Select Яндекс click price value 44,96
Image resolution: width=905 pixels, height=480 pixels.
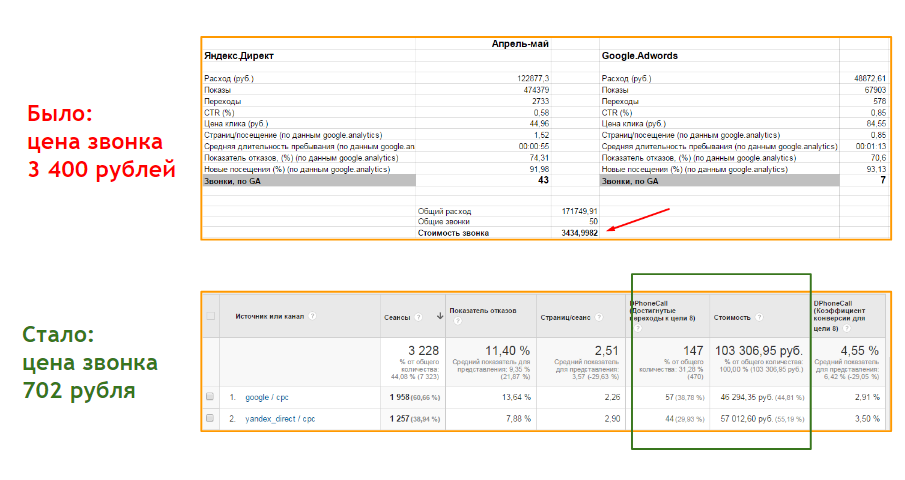pos(539,123)
